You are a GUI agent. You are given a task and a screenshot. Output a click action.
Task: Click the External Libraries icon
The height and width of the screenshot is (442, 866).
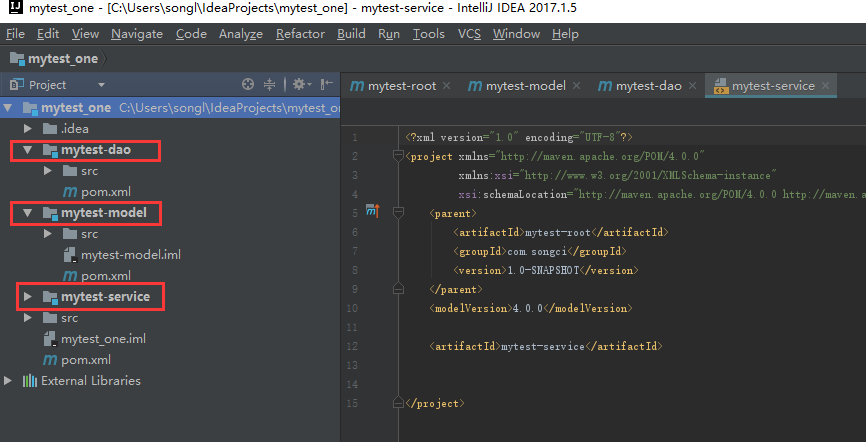30,381
